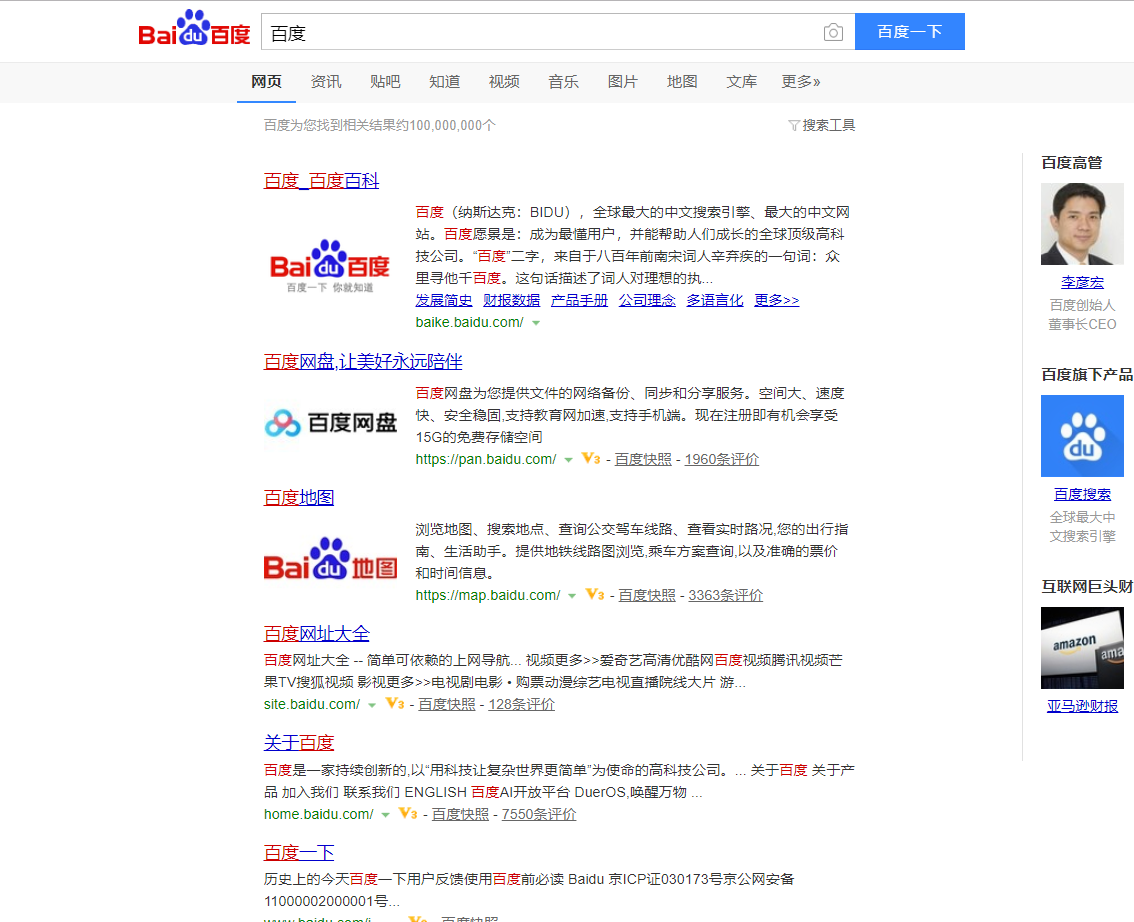Open the 贴吧 tab

[x=385, y=82]
